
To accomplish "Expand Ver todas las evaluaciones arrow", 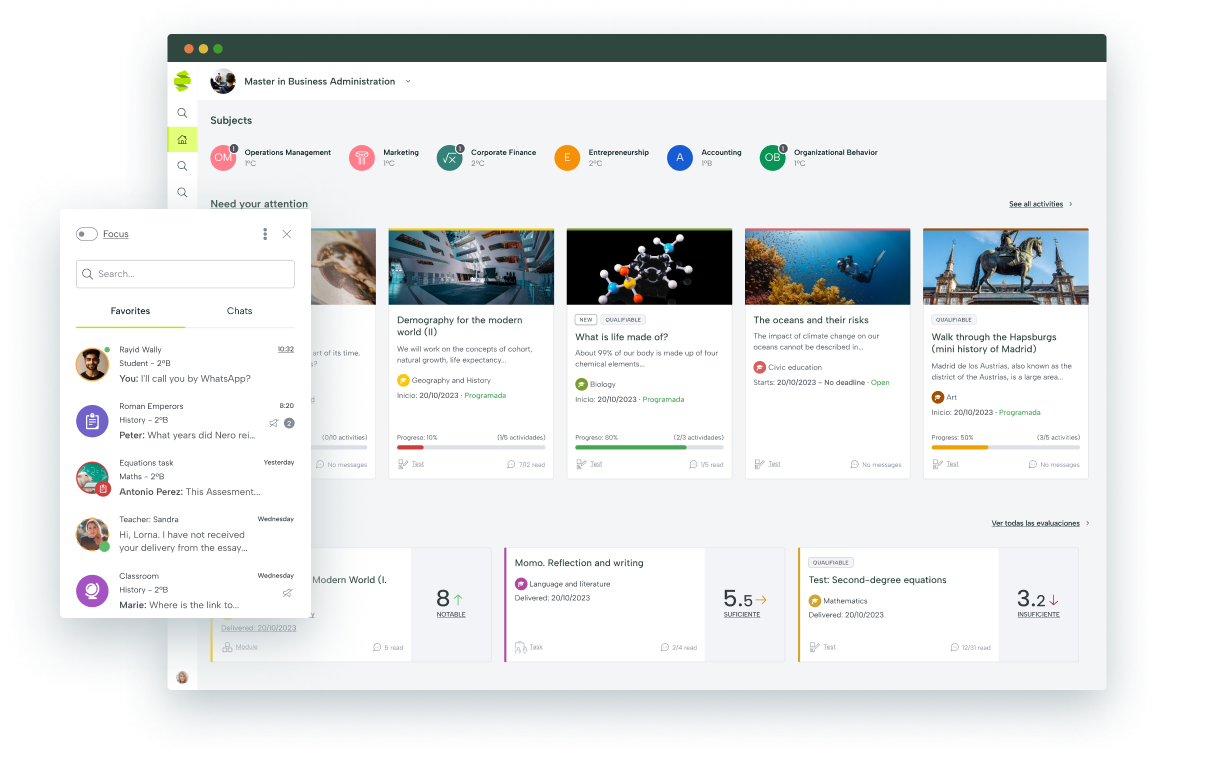I will [1088, 523].
